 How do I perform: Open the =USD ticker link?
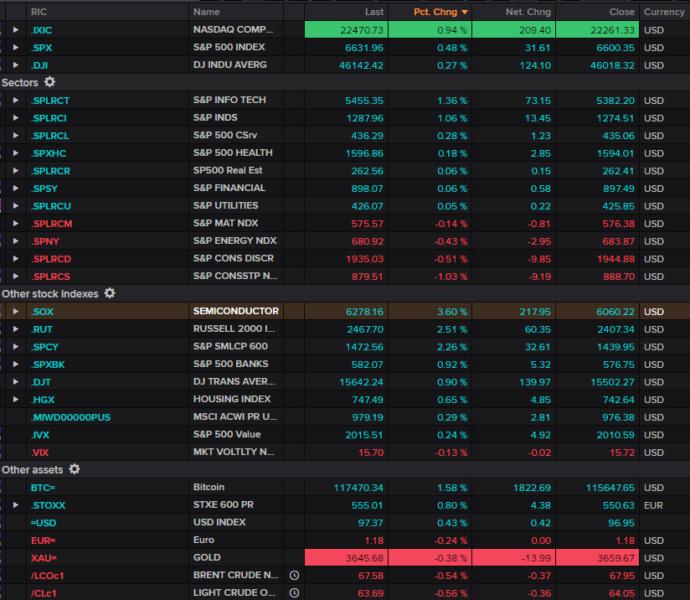tap(44, 523)
